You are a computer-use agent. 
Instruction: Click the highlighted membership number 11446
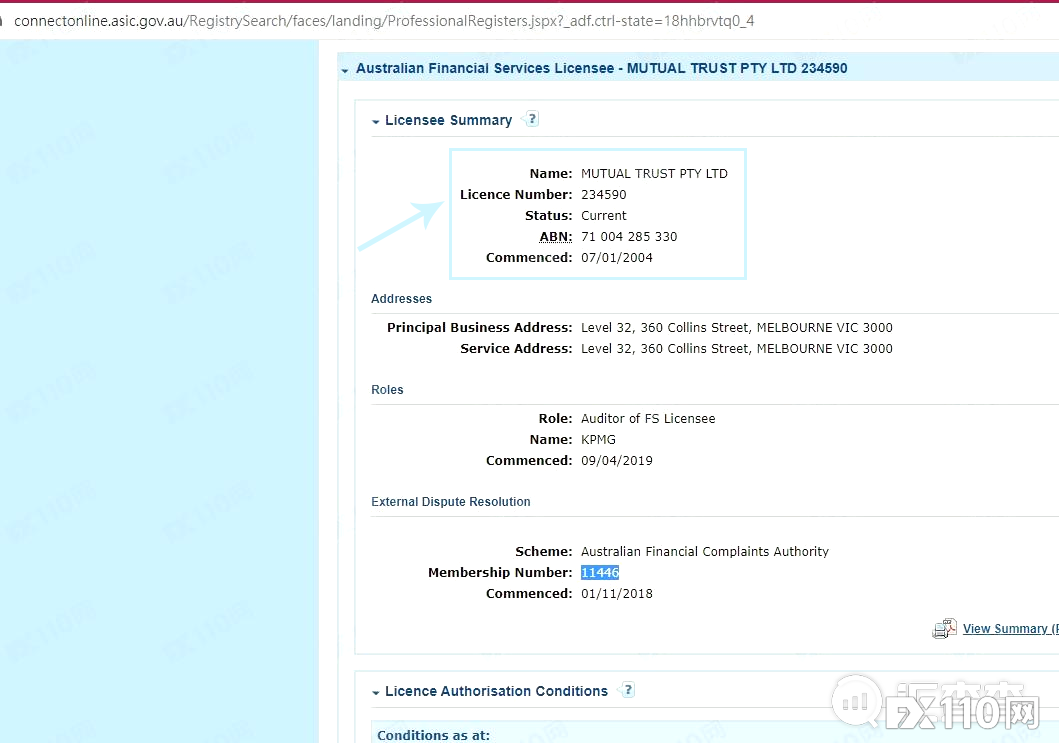[600, 573]
